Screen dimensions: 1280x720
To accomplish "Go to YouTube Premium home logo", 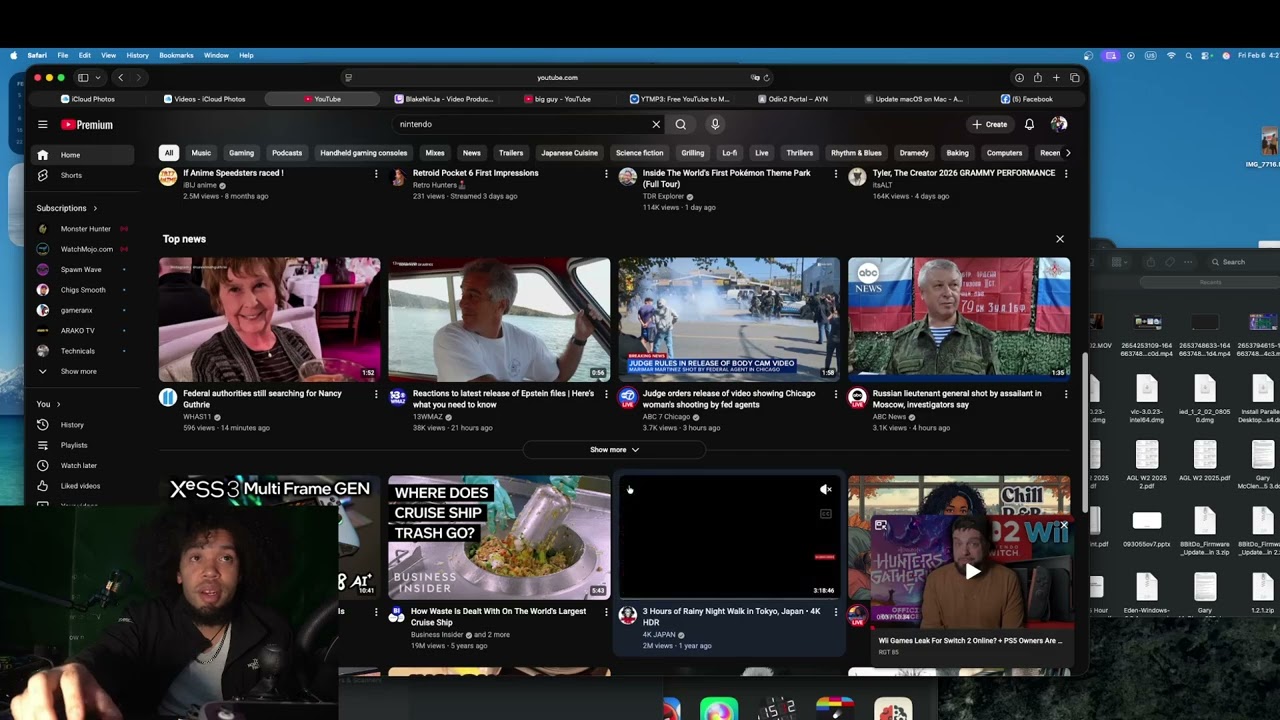I will tap(87, 125).
